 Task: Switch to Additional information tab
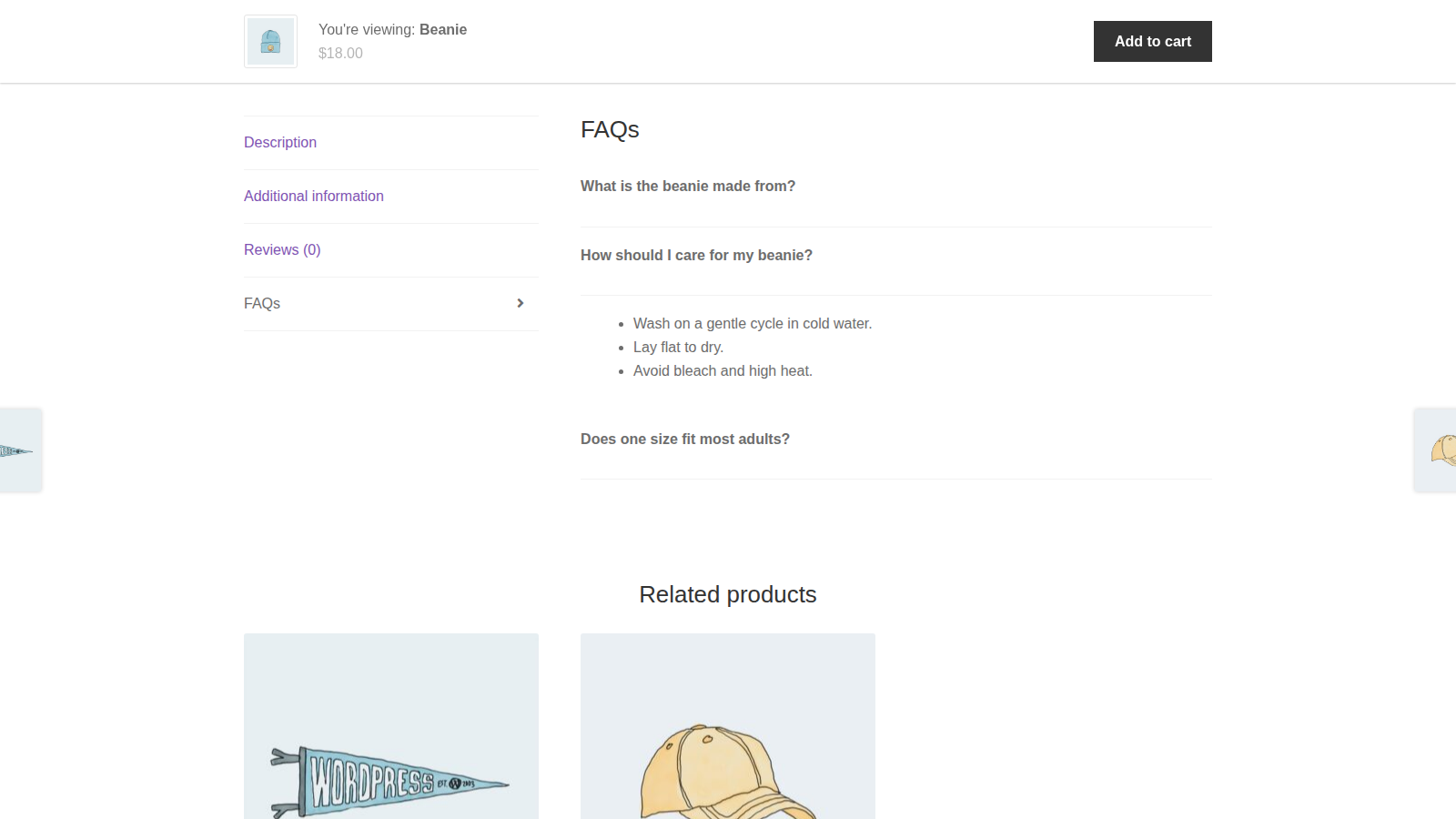coord(314,196)
